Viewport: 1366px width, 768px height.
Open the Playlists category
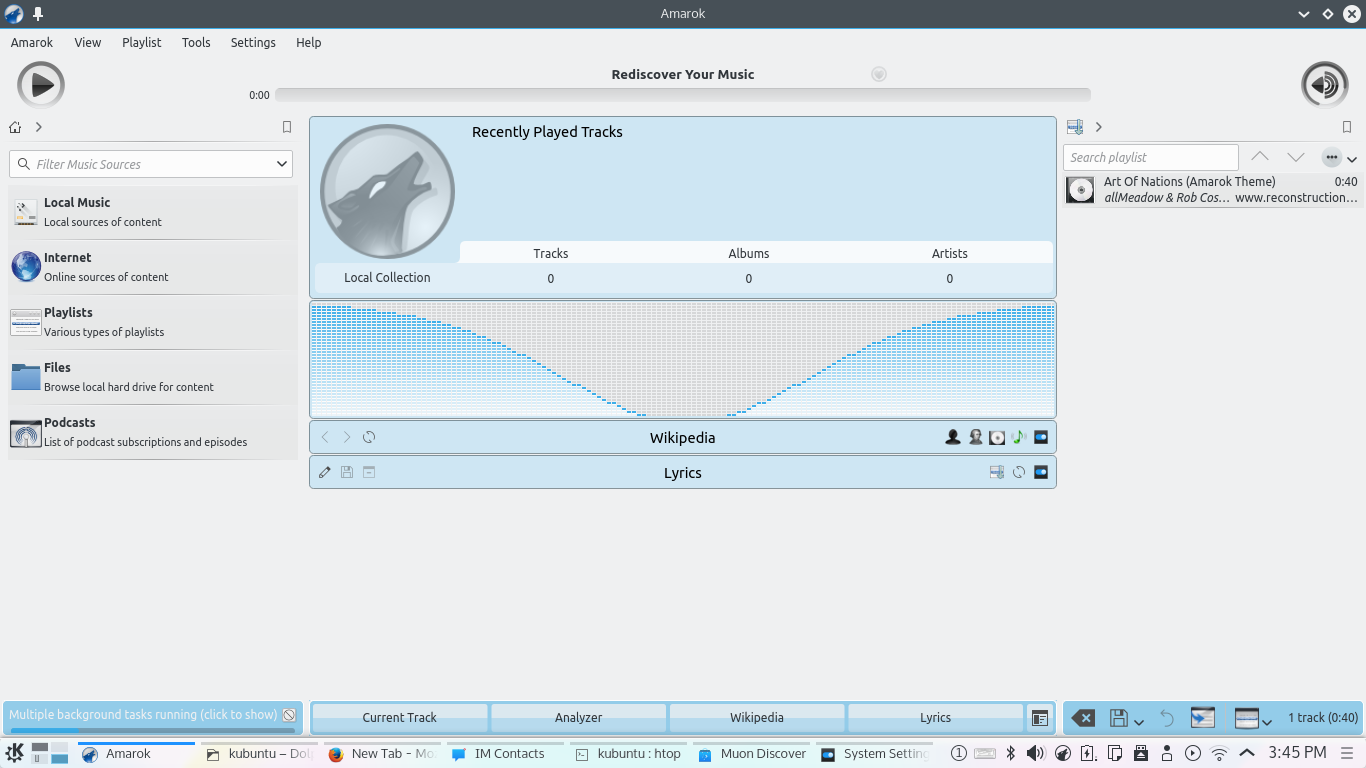click(153, 322)
